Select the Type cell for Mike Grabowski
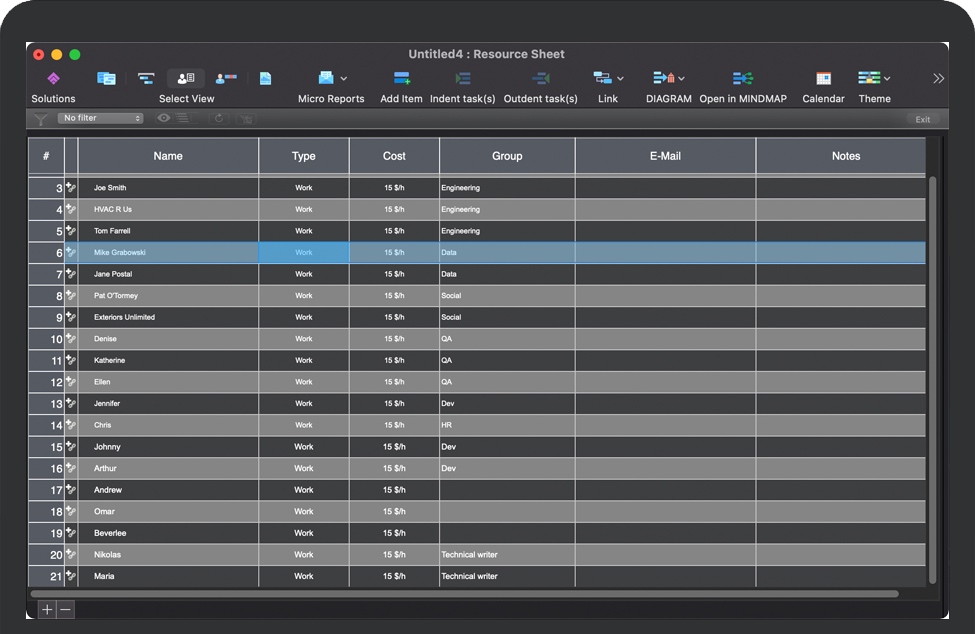The width and height of the screenshot is (975, 634). point(304,253)
